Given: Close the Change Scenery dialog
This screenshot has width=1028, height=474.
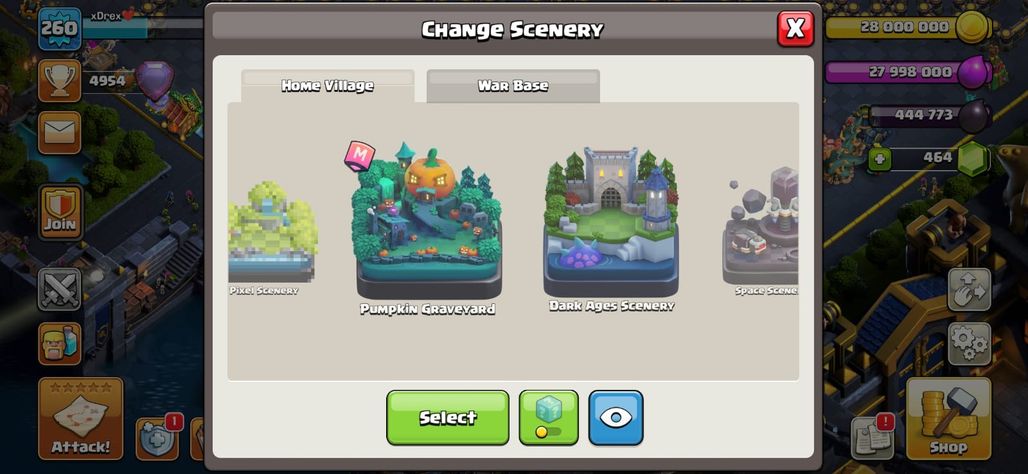Looking at the screenshot, I should pos(795,29).
